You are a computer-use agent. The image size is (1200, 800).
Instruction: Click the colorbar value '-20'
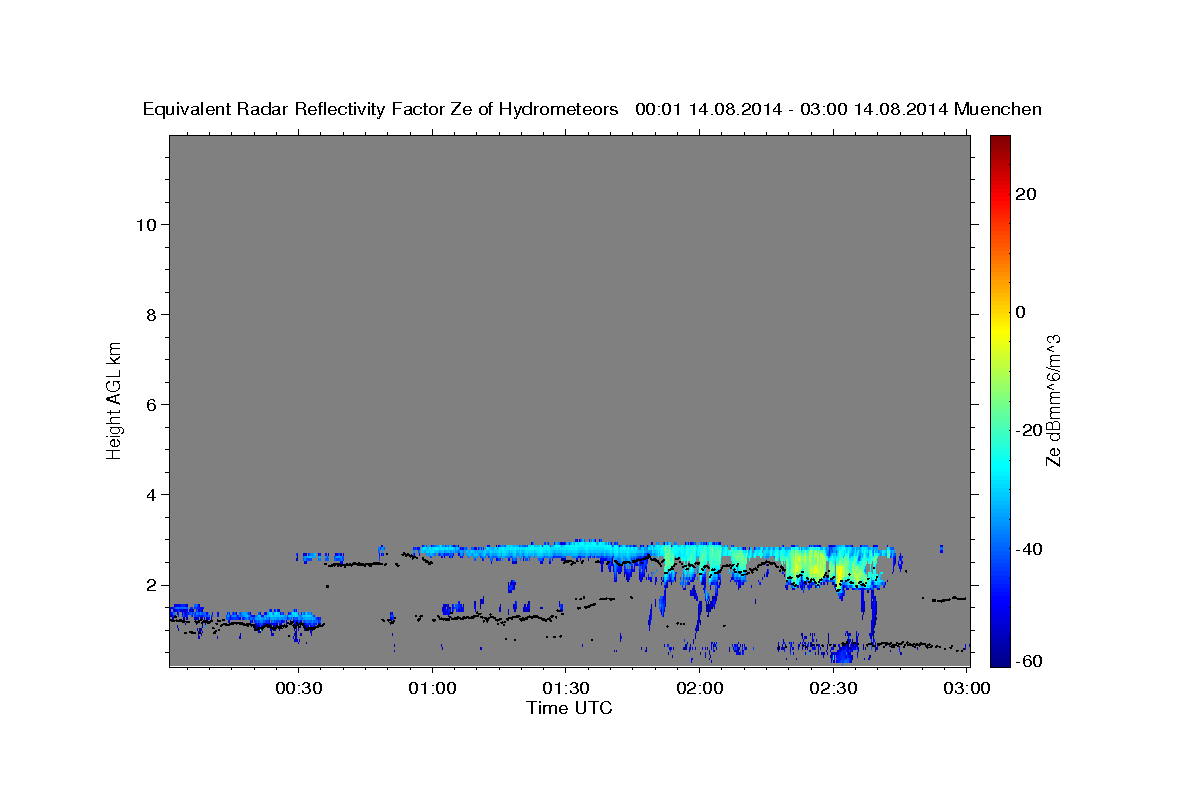tap(1029, 430)
